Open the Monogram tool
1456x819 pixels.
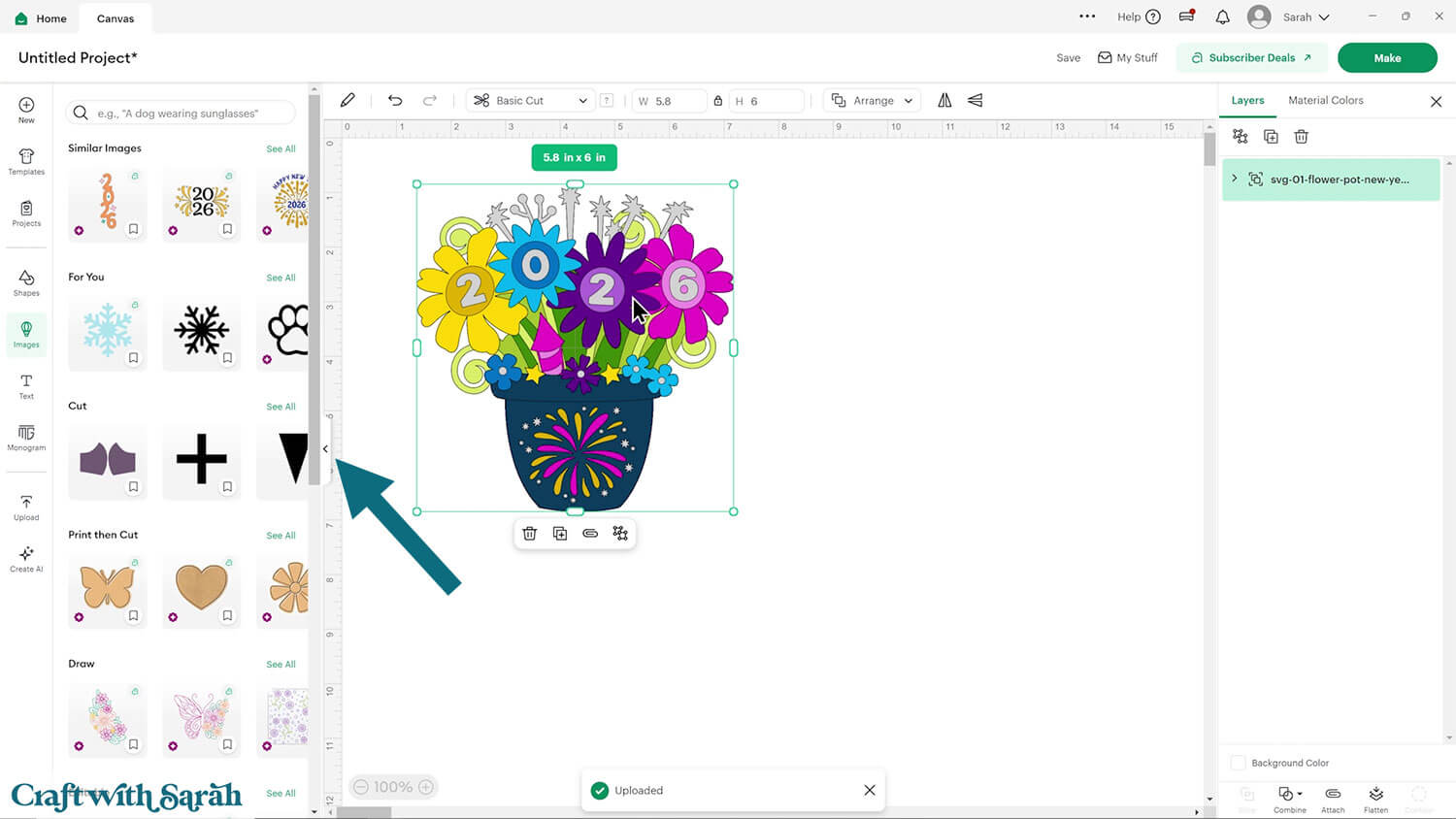pyautogui.click(x=26, y=438)
